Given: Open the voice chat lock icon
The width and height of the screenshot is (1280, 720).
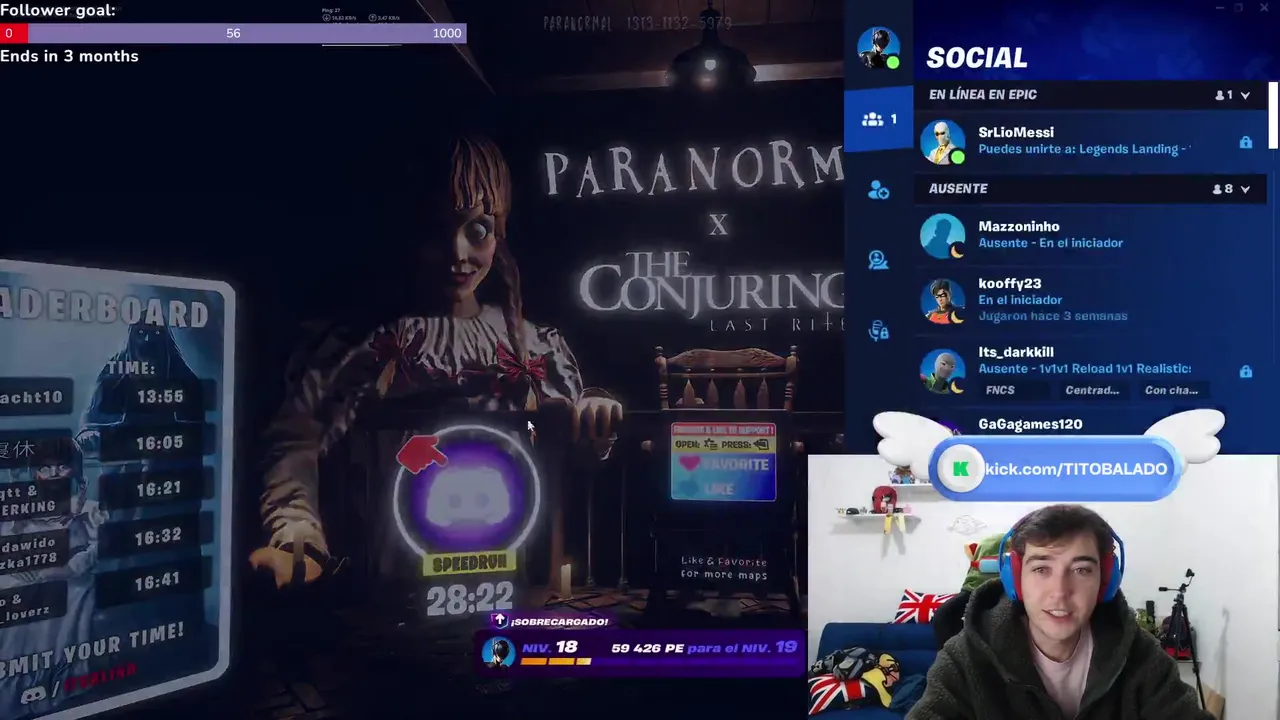Looking at the screenshot, I should coord(878,331).
